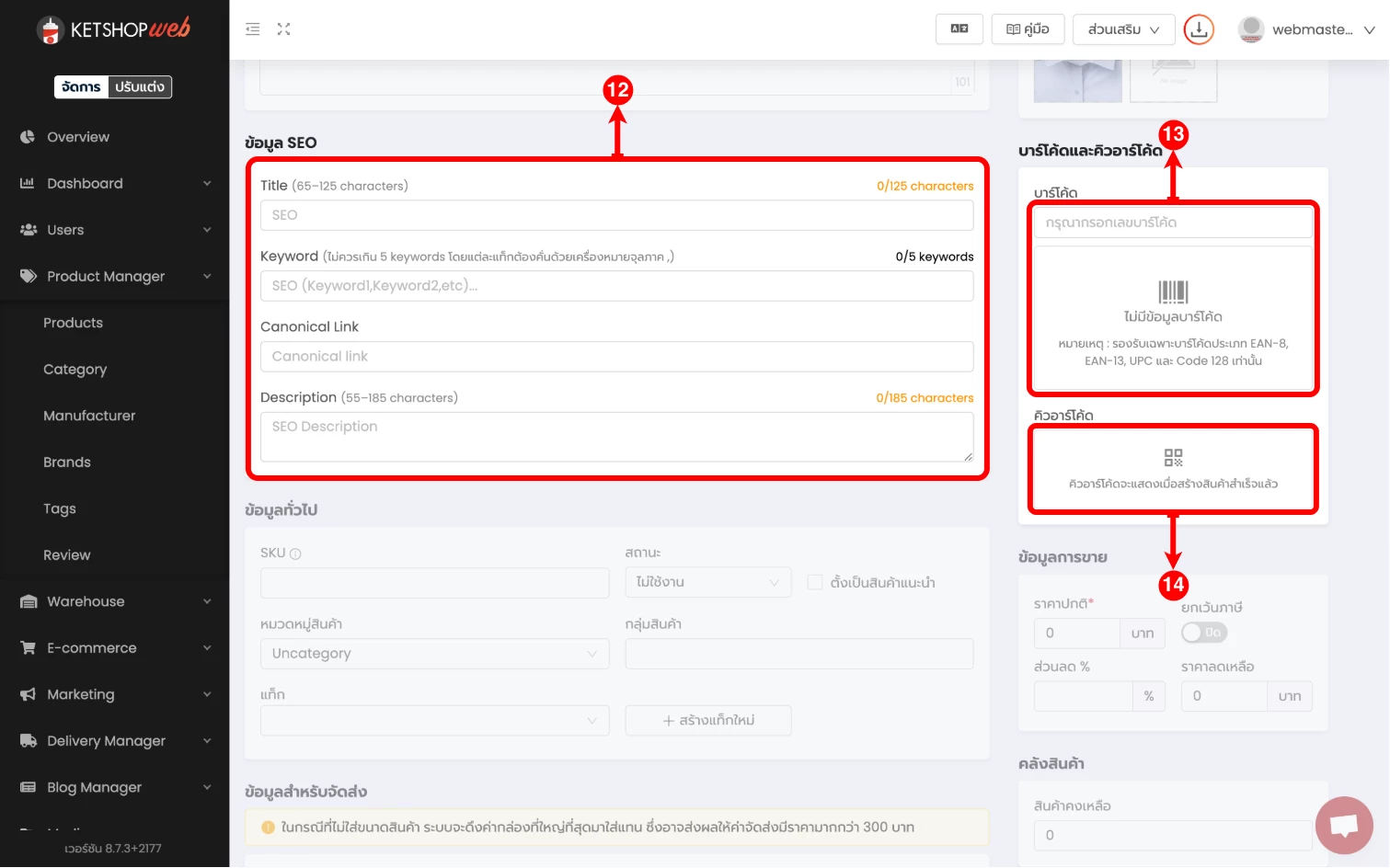Click the fullscreen expand icon
Screen dimensions: 1390x868
coord(283,29)
